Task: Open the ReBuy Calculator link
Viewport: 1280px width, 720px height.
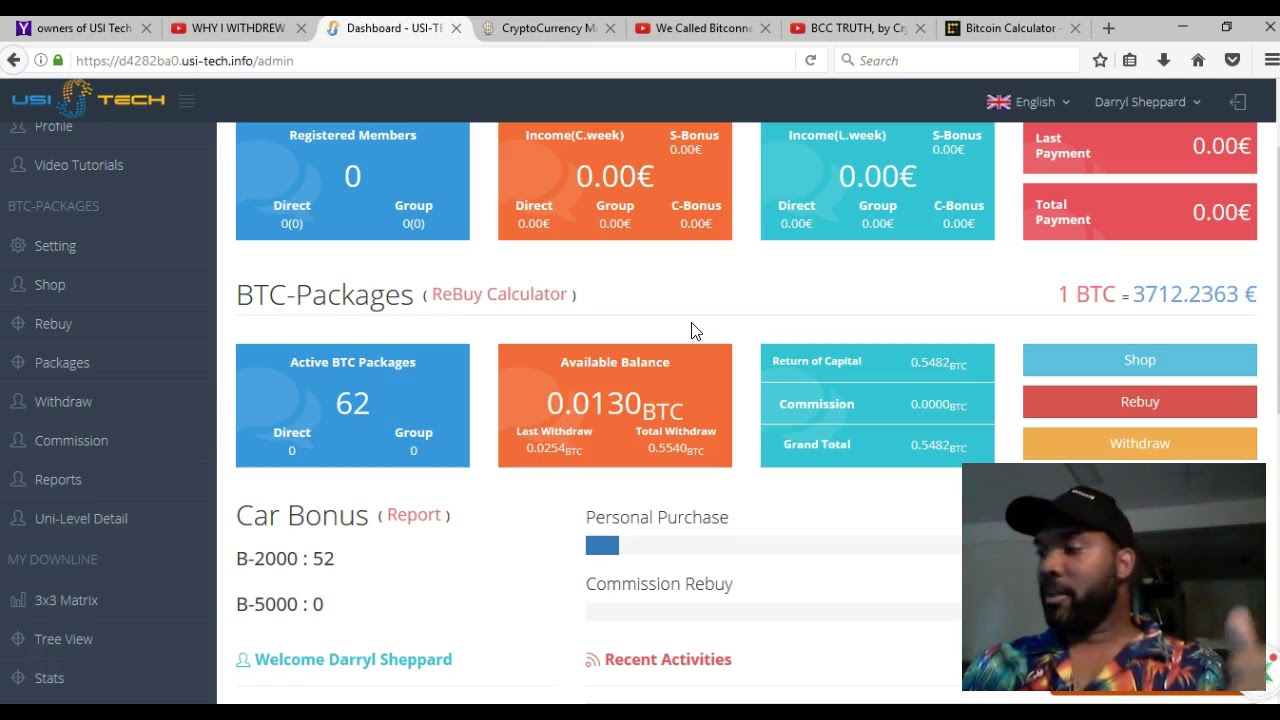Action: [x=499, y=294]
